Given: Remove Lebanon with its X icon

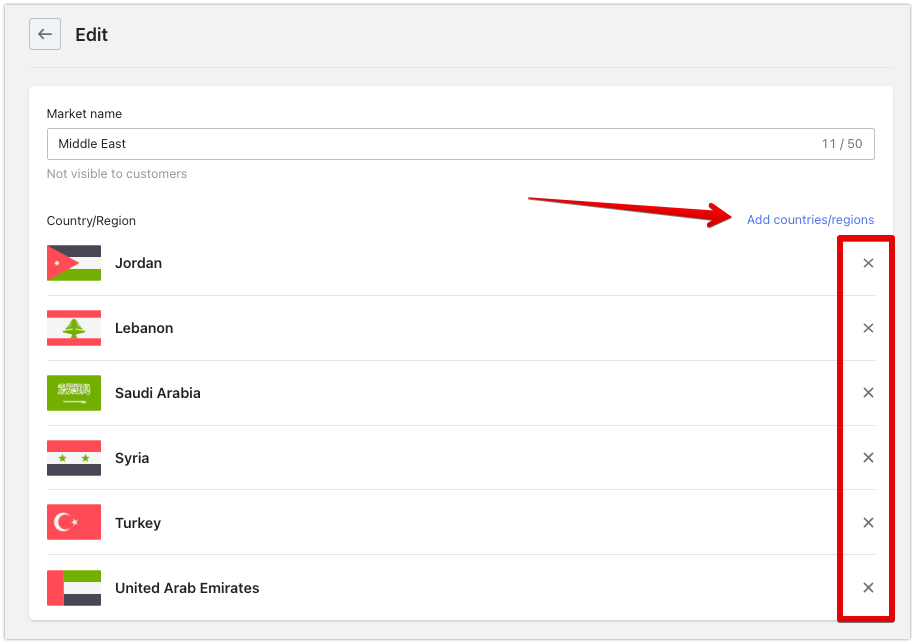Looking at the screenshot, I should [x=868, y=328].
